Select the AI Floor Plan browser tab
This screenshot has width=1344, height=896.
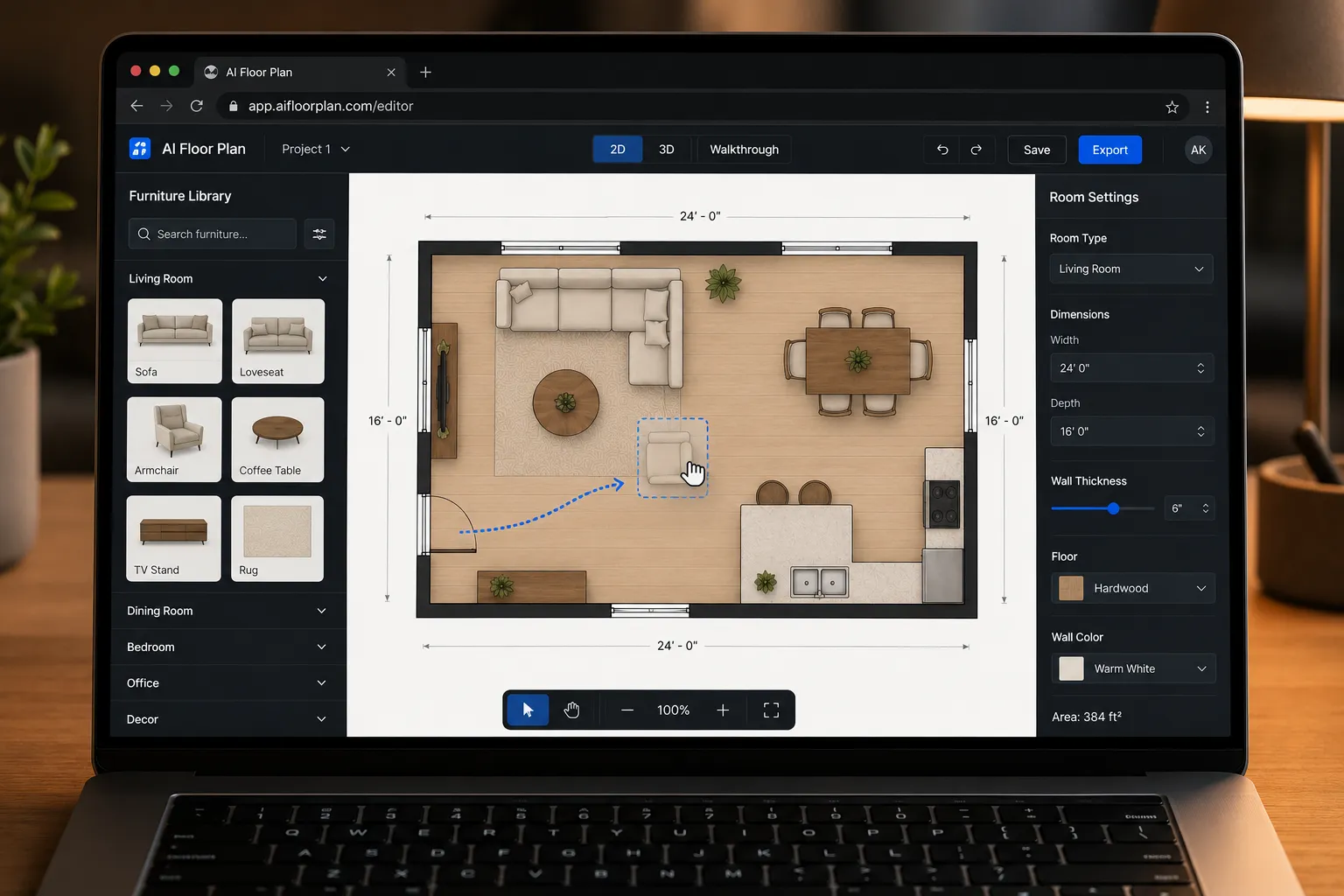[x=300, y=73]
